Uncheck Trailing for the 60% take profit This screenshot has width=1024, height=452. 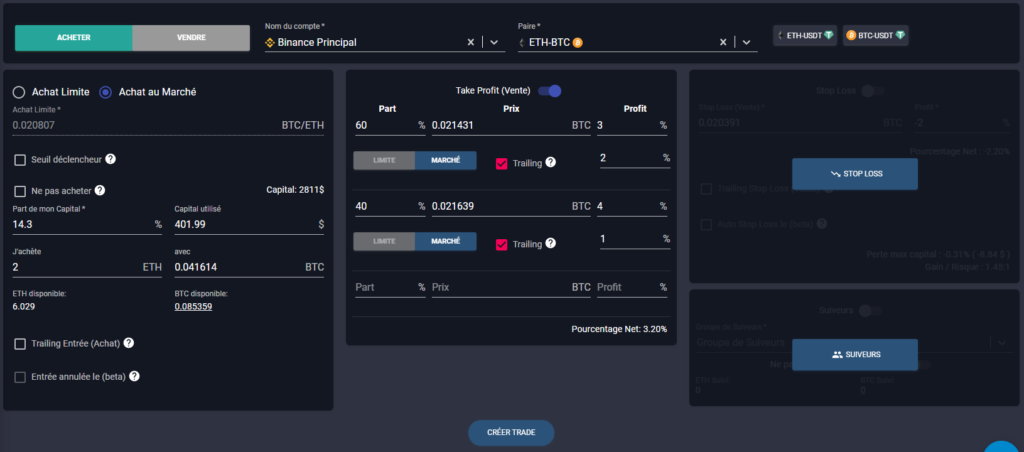[x=502, y=163]
